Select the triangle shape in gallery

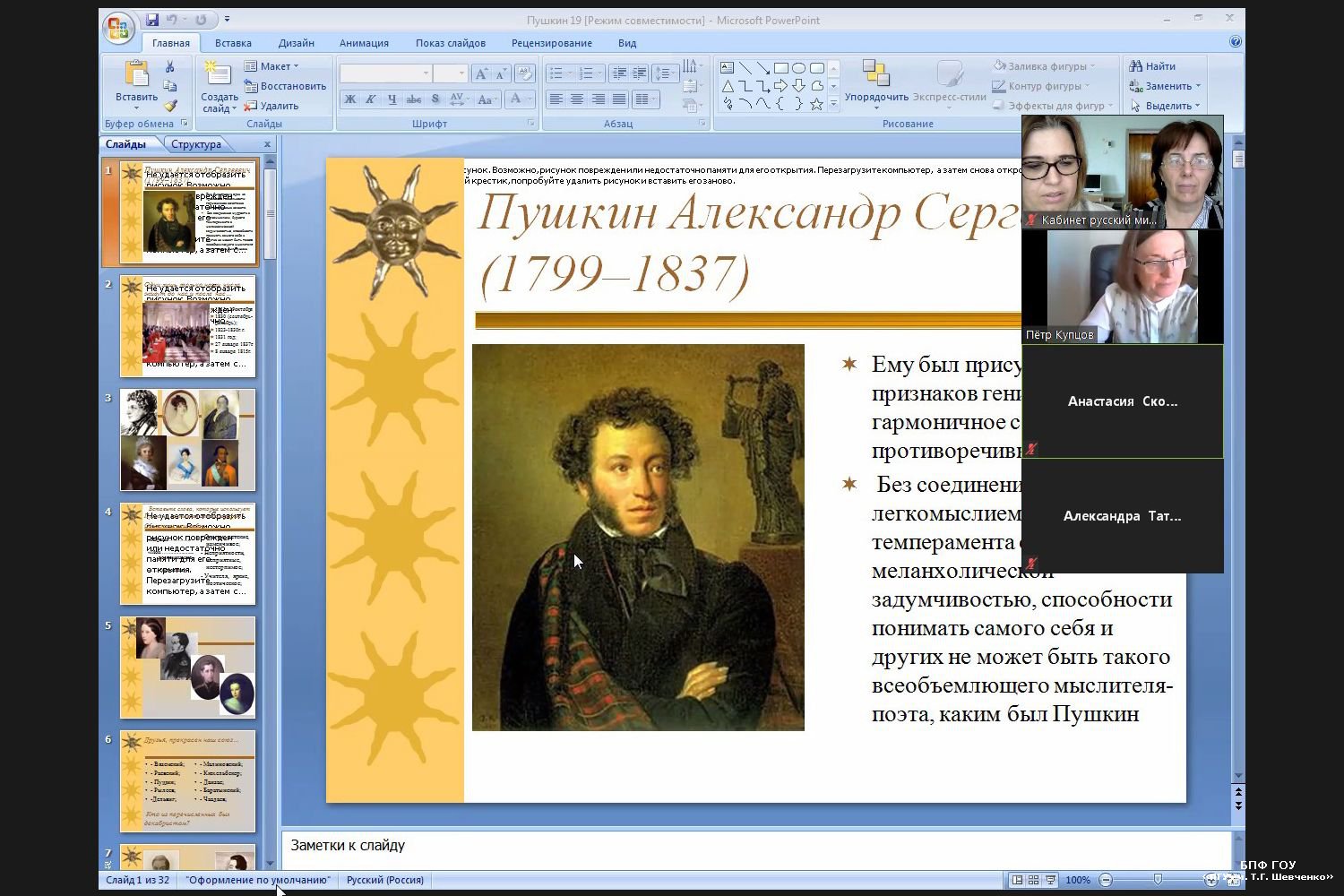click(x=728, y=86)
